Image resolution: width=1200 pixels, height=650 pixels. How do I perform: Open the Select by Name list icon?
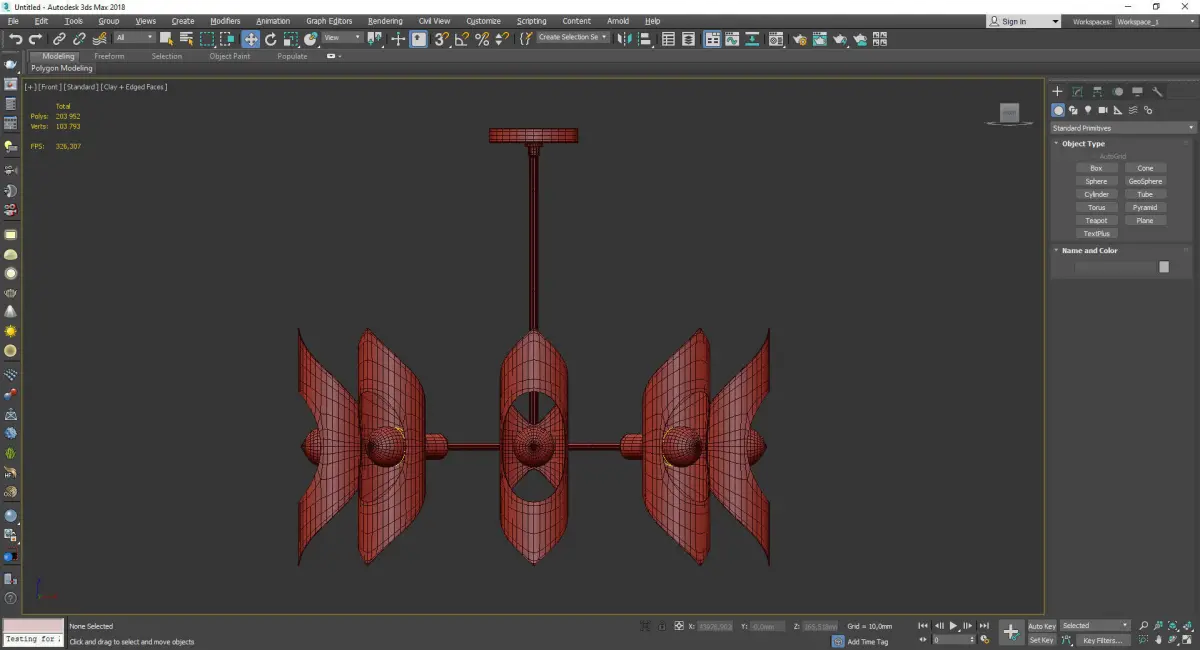click(x=186, y=39)
